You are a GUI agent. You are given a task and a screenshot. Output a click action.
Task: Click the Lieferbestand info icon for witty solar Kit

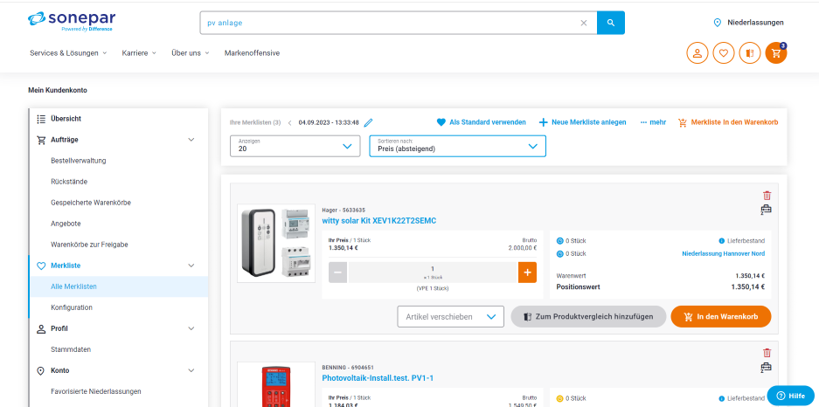[x=722, y=241]
